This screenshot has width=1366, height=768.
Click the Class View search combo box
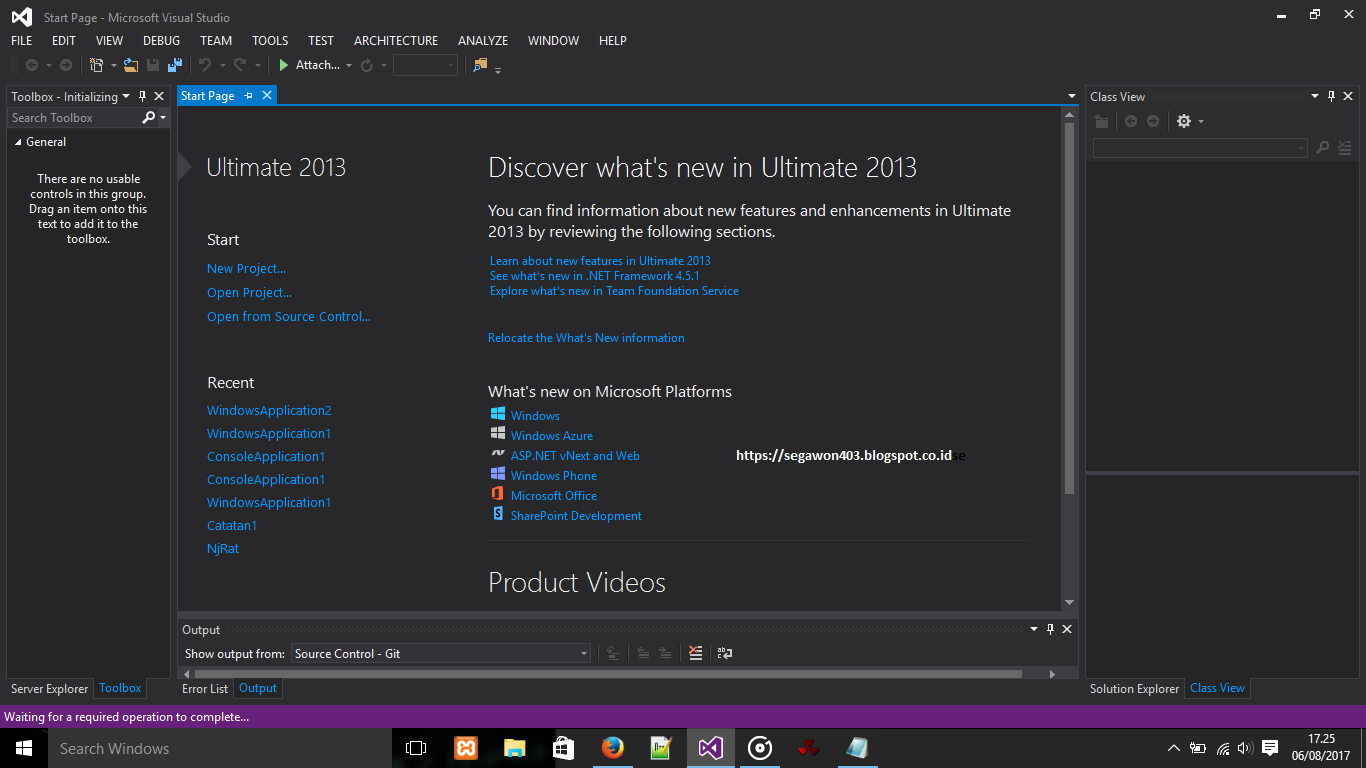click(1200, 148)
